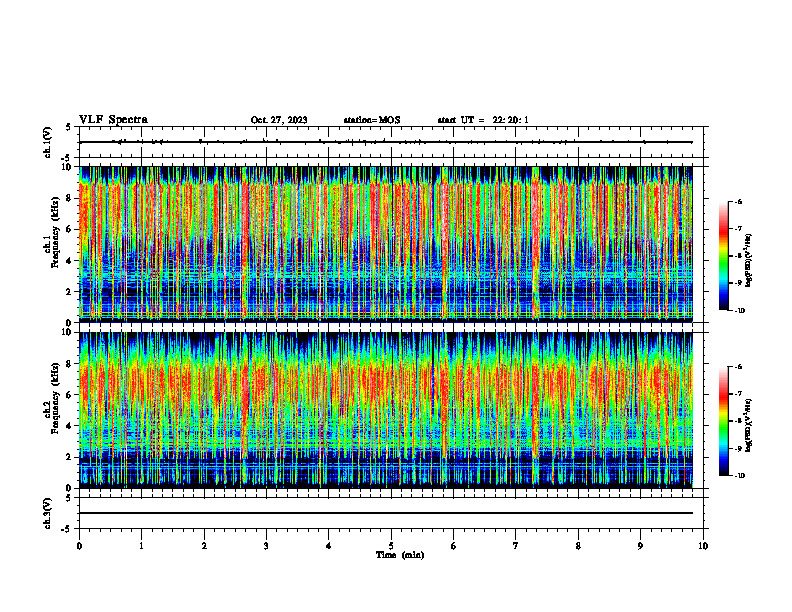Click the "8" kHz tick of ch.2 frequency axis
The width and height of the screenshot is (792, 612).
coord(70,364)
